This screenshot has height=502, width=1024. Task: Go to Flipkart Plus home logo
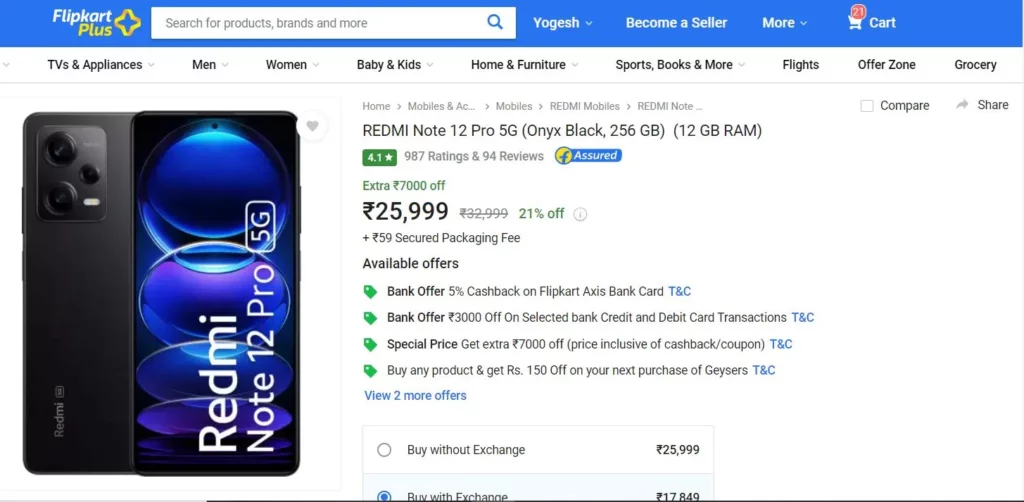(x=97, y=22)
